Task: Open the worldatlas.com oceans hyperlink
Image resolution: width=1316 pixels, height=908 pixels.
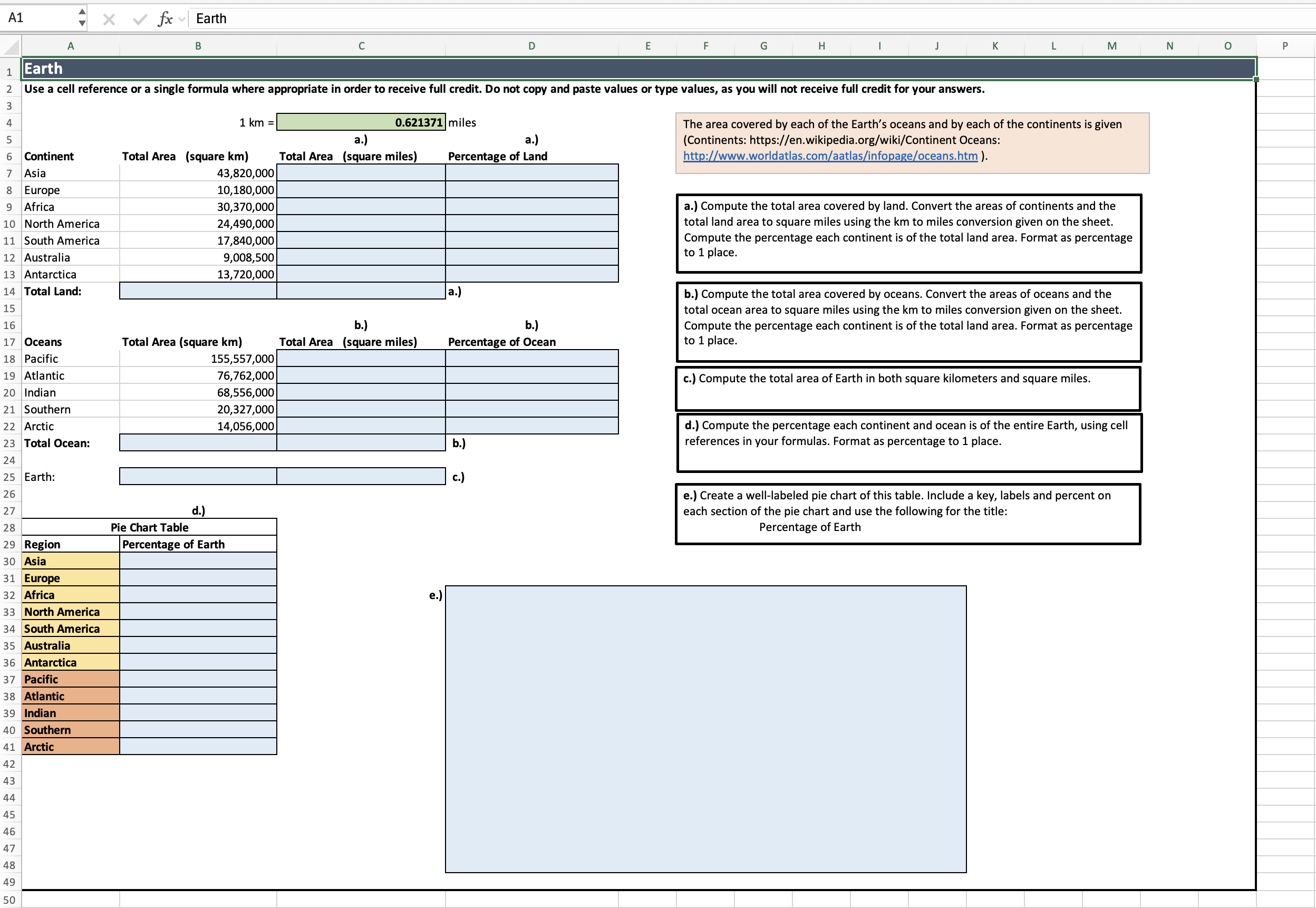Action: (x=830, y=156)
